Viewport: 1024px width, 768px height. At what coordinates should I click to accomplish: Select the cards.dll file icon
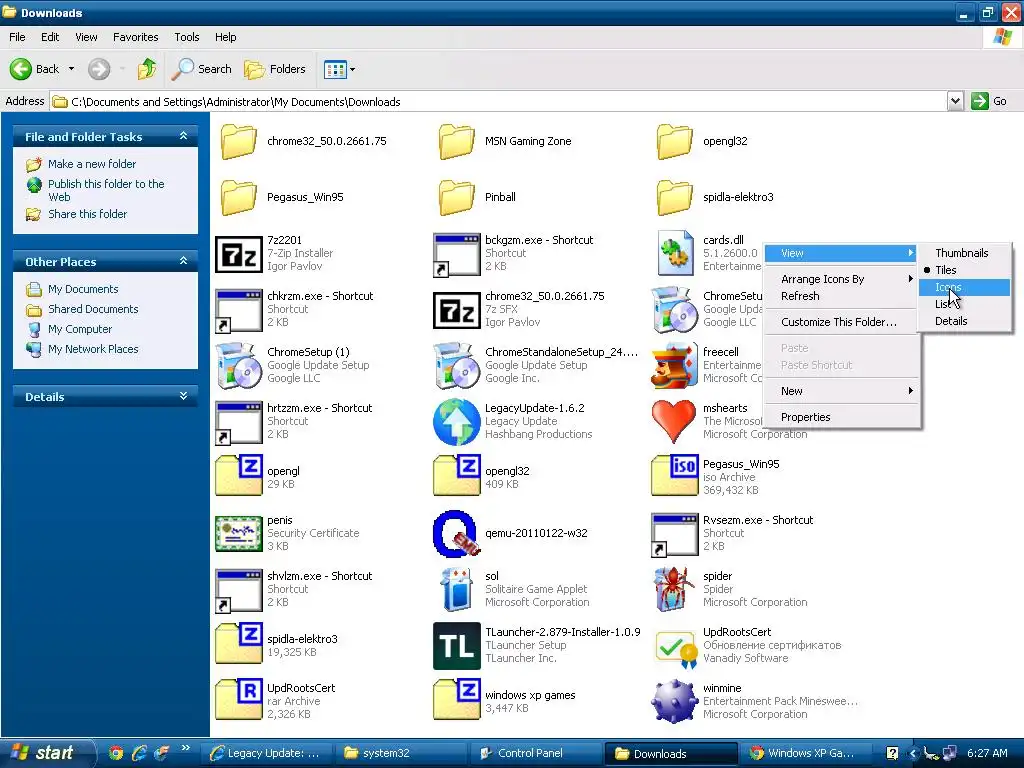tap(675, 253)
